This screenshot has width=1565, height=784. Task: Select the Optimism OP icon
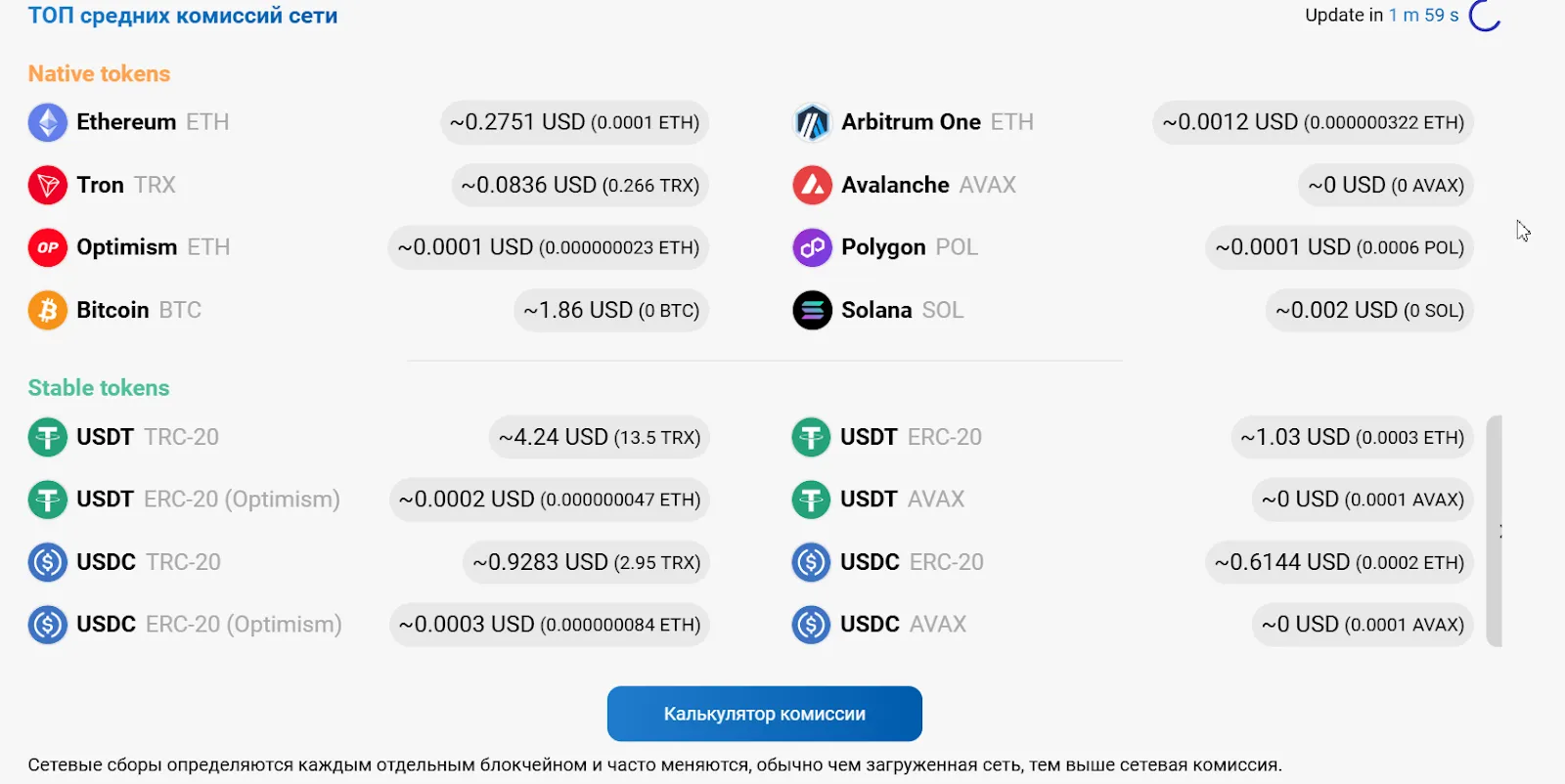[47, 247]
